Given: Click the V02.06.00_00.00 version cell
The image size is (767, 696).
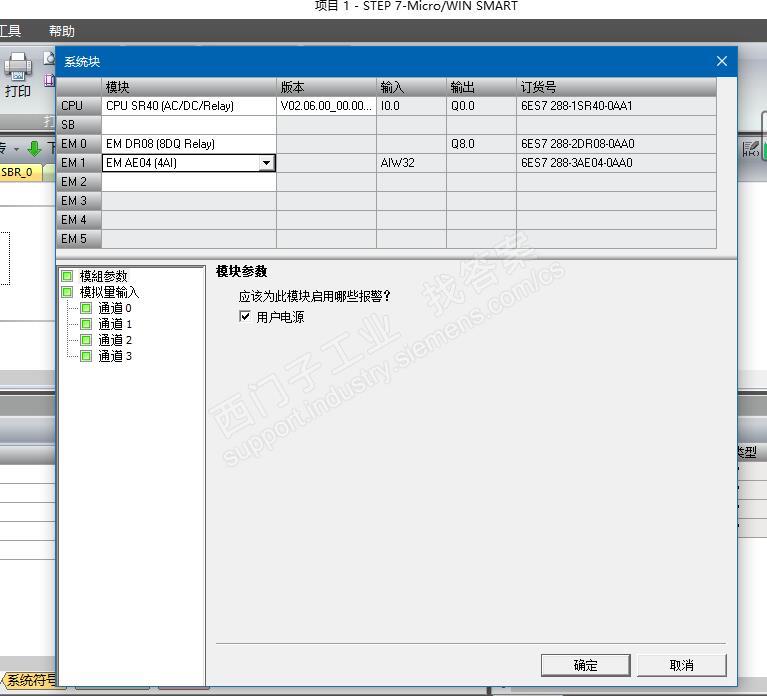Looking at the screenshot, I should (326, 106).
